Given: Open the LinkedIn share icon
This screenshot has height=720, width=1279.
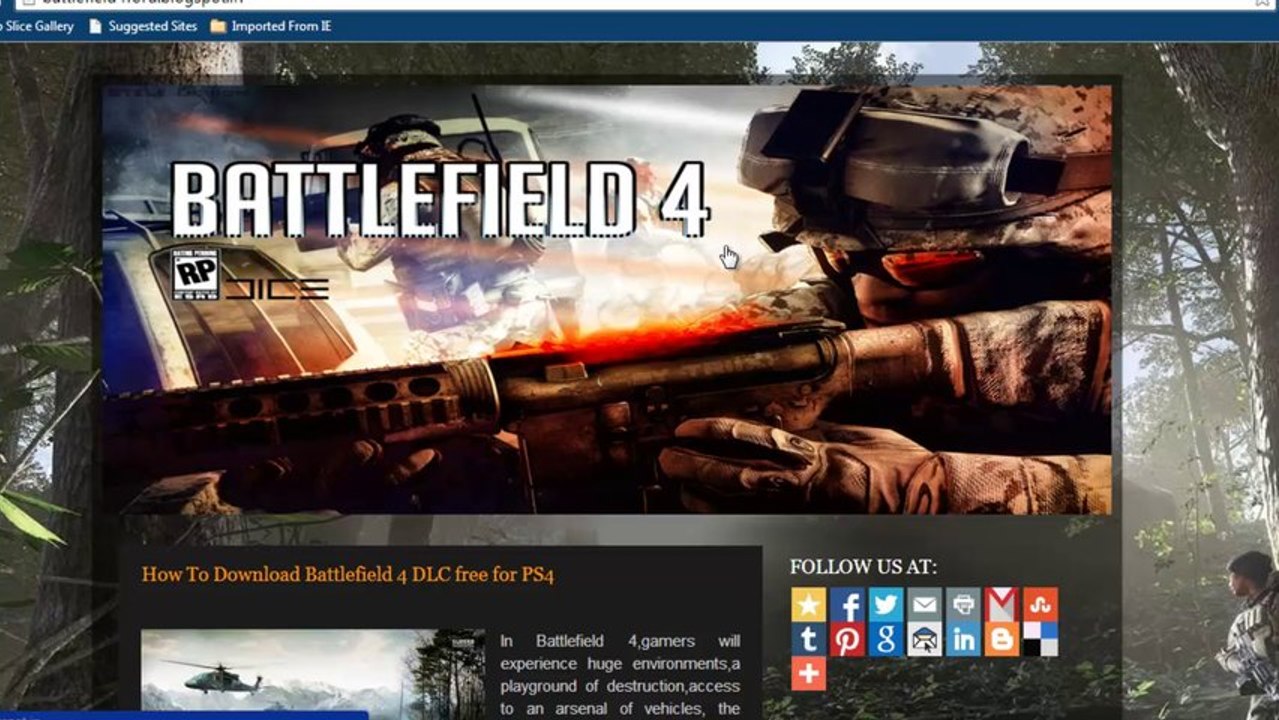Looking at the screenshot, I should pyautogui.click(x=963, y=639).
